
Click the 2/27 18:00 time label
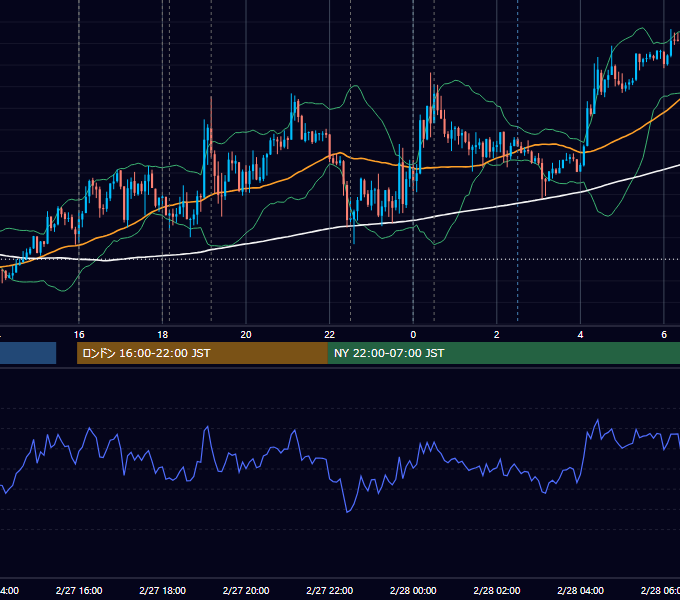(163, 590)
